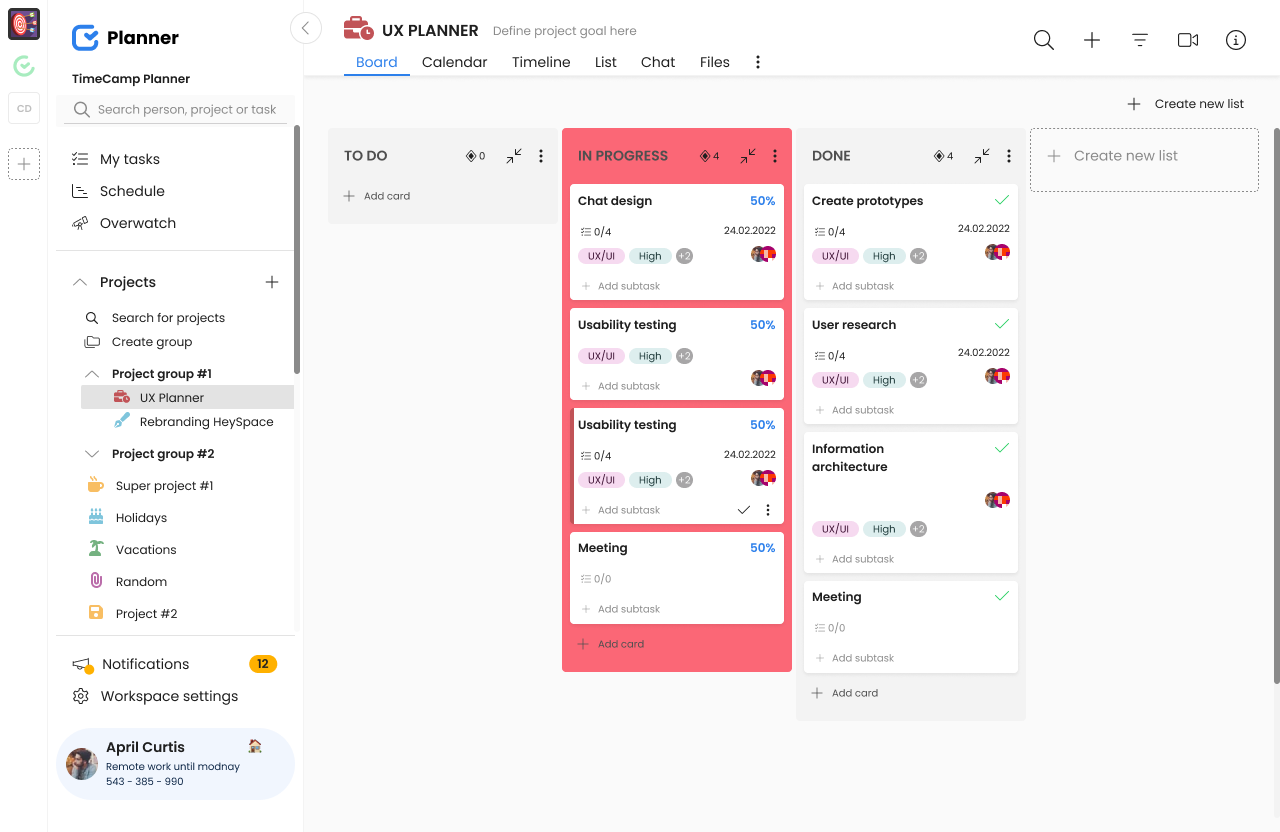Click home status icon beside April Curtis
This screenshot has height=832, width=1280.
click(x=255, y=746)
